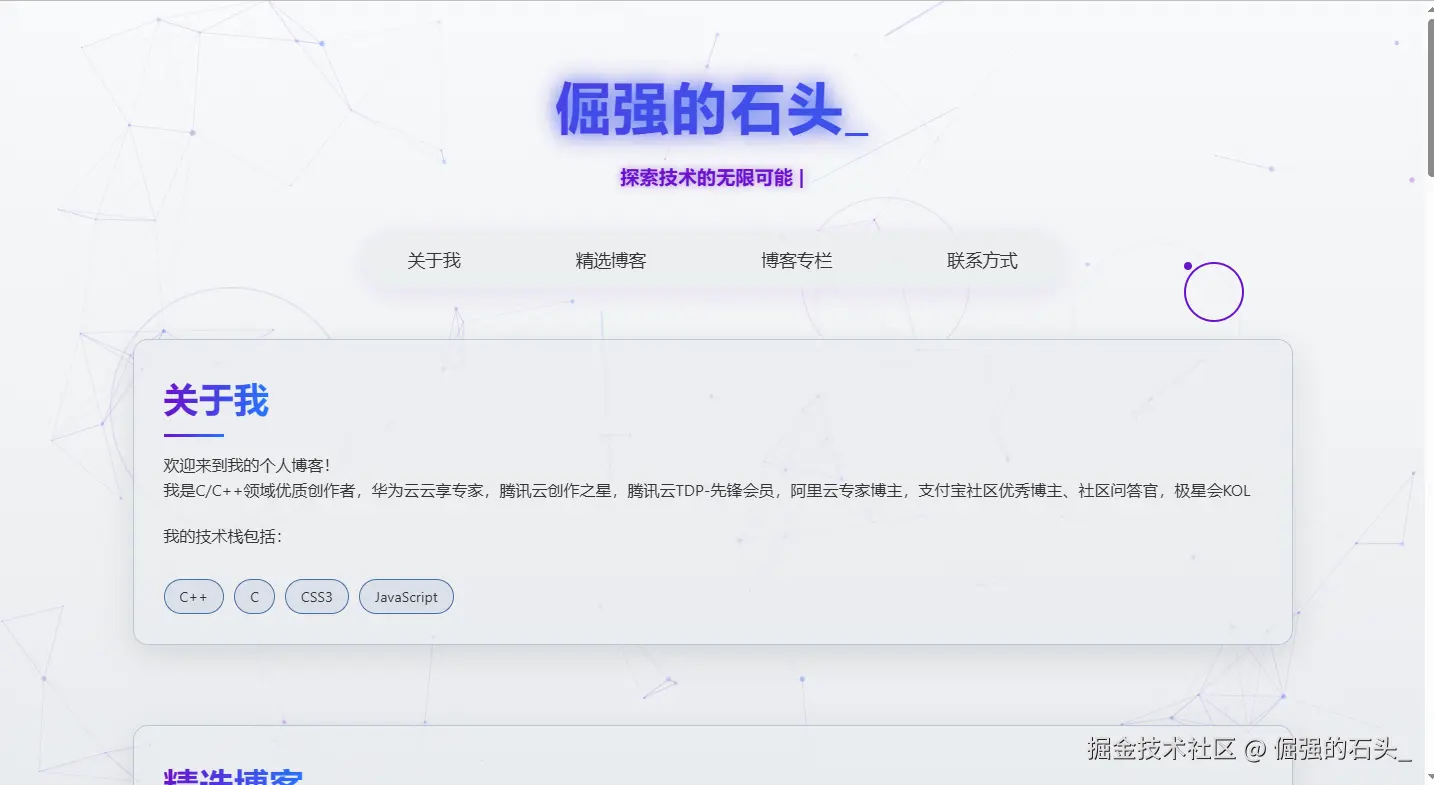This screenshot has height=785, width=1434.
Task: Click the 我的技术栈包括 text line
Action: [213, 537]
